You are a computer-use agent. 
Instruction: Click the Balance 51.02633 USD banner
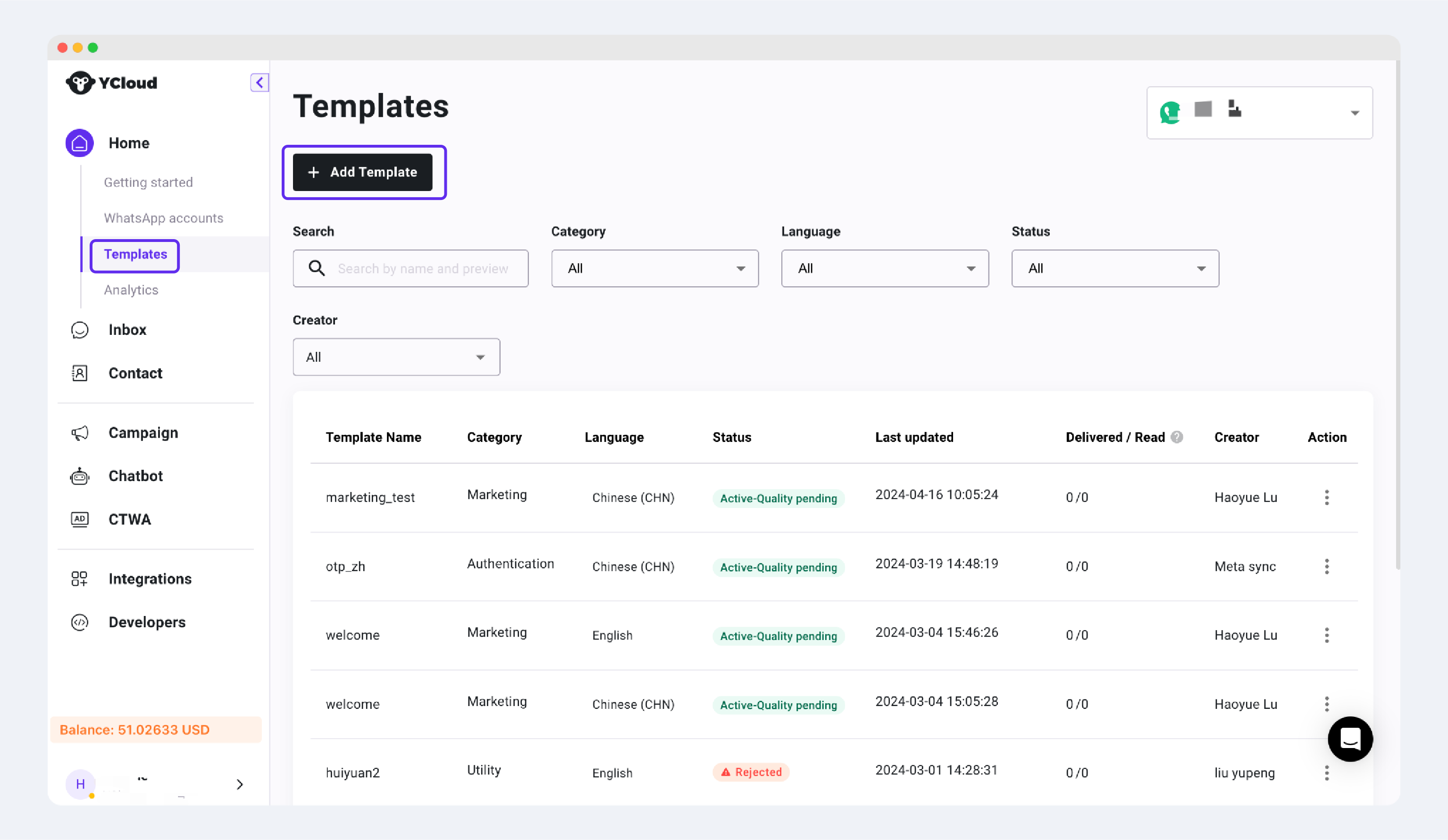point(156,730)
